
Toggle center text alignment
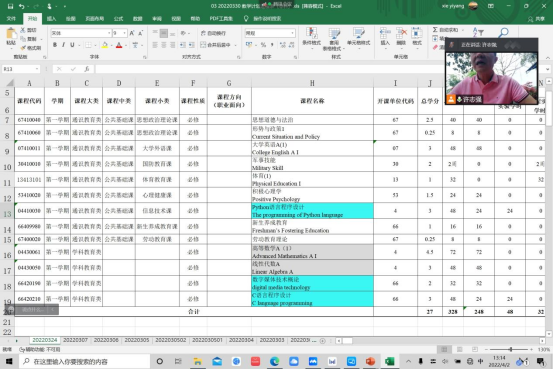[164, 45]
